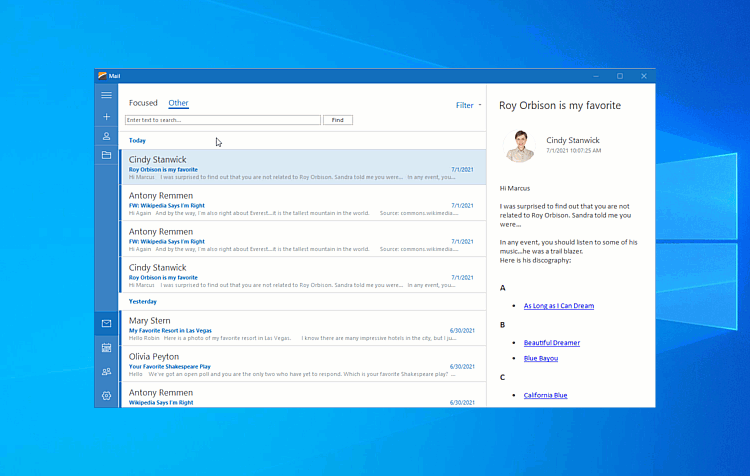Image resolution: width=750 pixels, height=476 pixels.
Task: Follow the 'As Long as I Can Dream' link
Action: point(558,306)
